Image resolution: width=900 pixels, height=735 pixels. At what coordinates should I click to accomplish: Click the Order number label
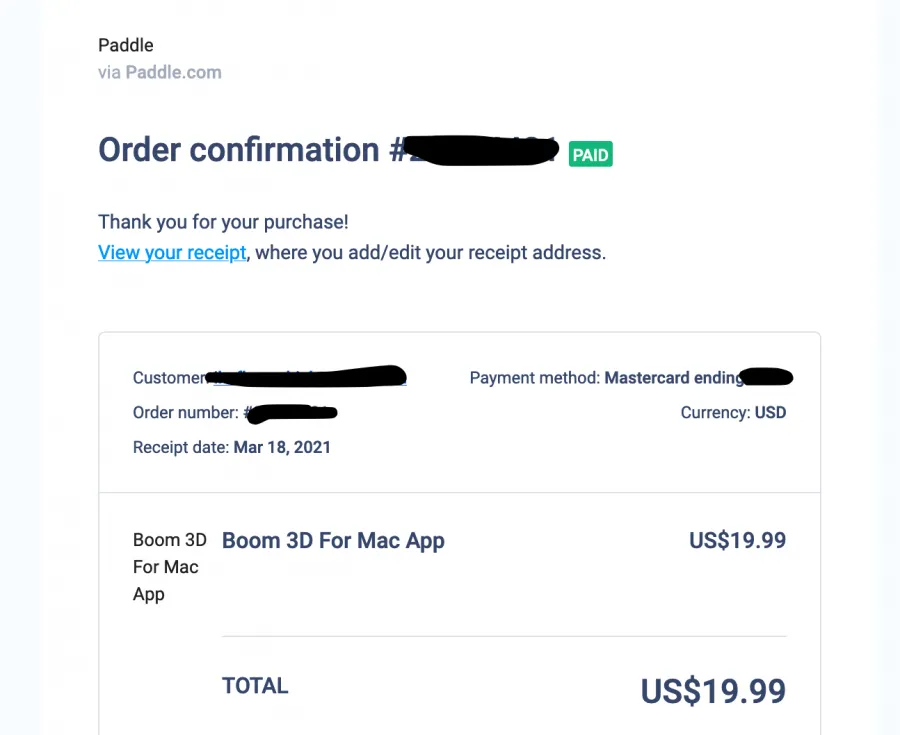pyautogui.click(x=186, y=413)
